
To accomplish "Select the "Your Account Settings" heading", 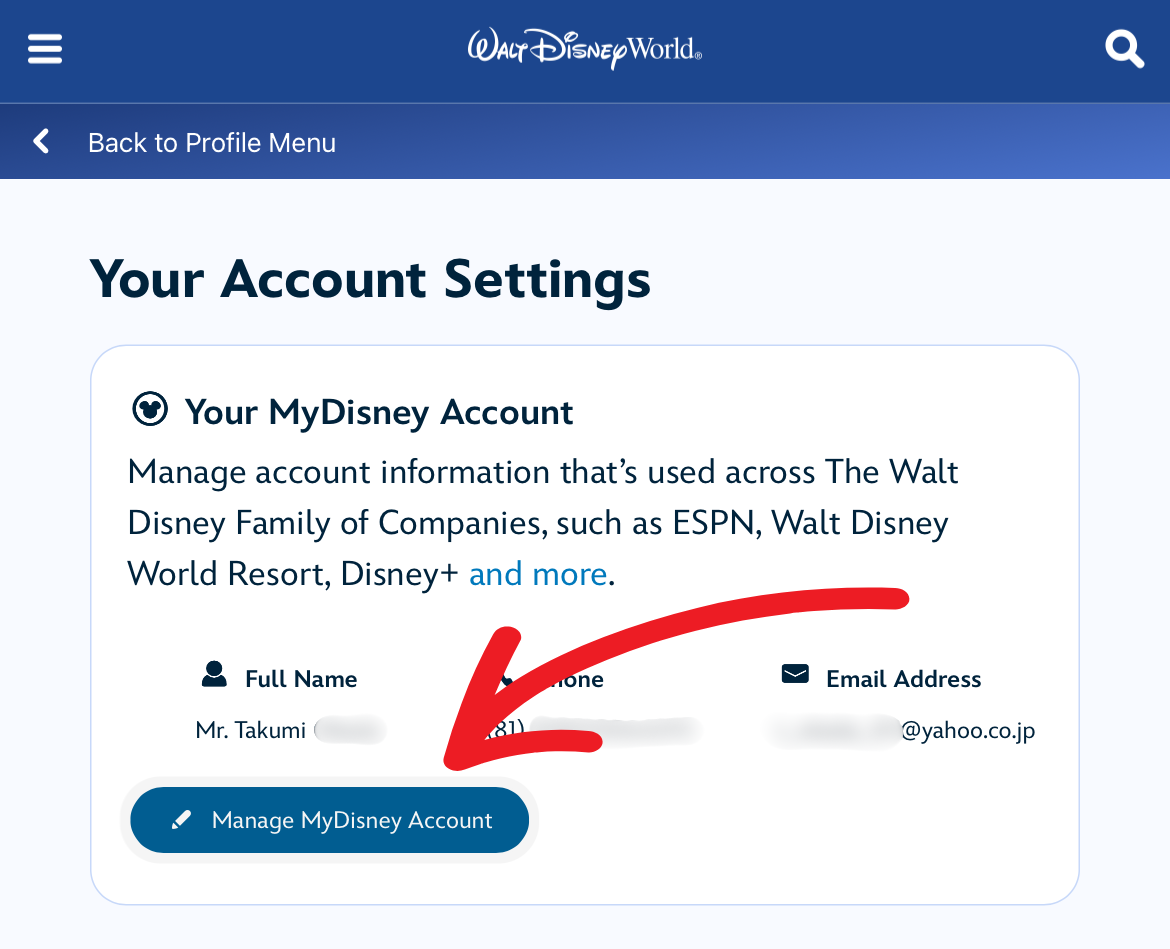I will point(370,279).
